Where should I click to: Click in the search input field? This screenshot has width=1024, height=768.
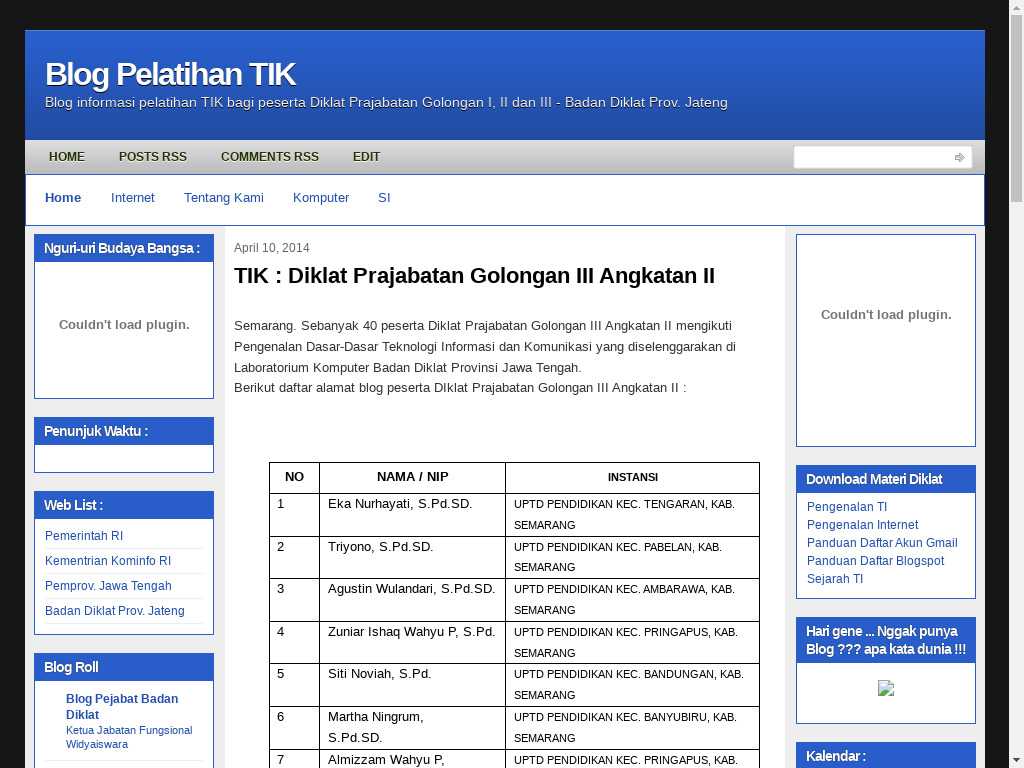click(871, 157)
